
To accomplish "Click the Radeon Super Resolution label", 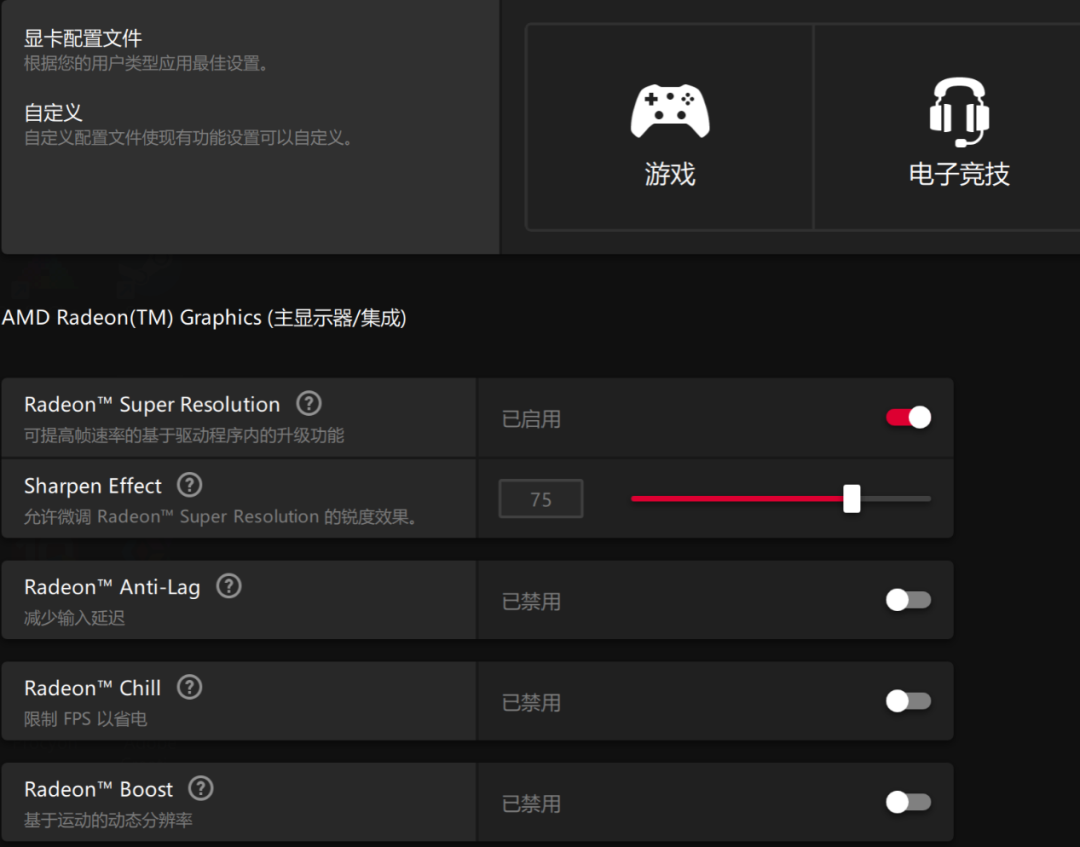I will pos(152,404).
